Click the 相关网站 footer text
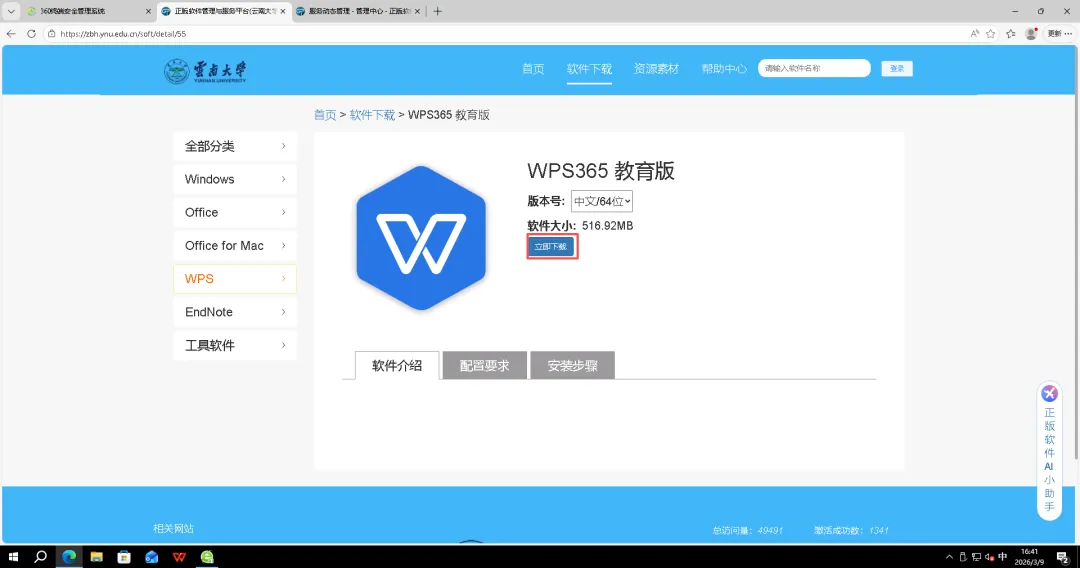Viewport: 1080px width, 568px height. (x=174, y=529)
